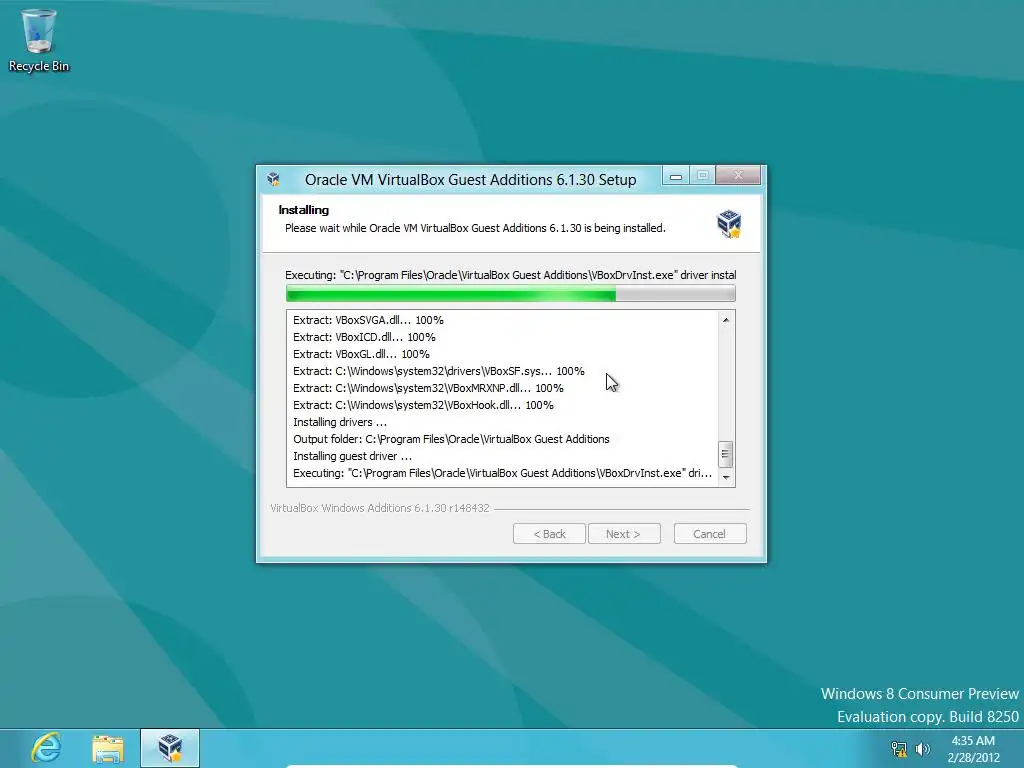Select the VBoxMRXNP.dll extract log line
Viewport: 1024px width, 768px height.
point(428,388)
